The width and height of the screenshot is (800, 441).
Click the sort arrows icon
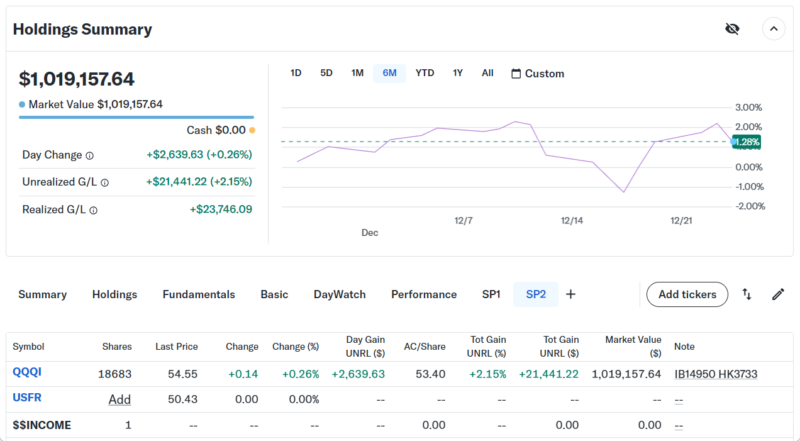tap(747, 294)
